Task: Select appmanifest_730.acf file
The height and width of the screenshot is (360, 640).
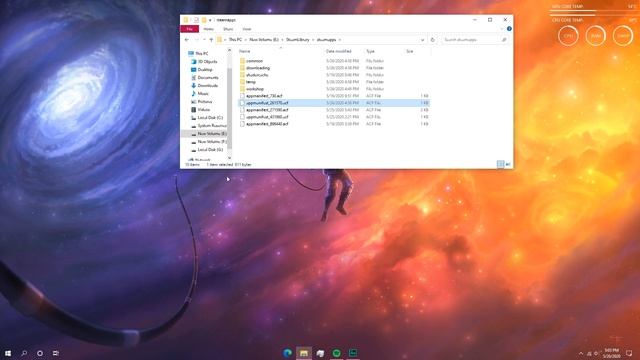Action: click(264, 96)
